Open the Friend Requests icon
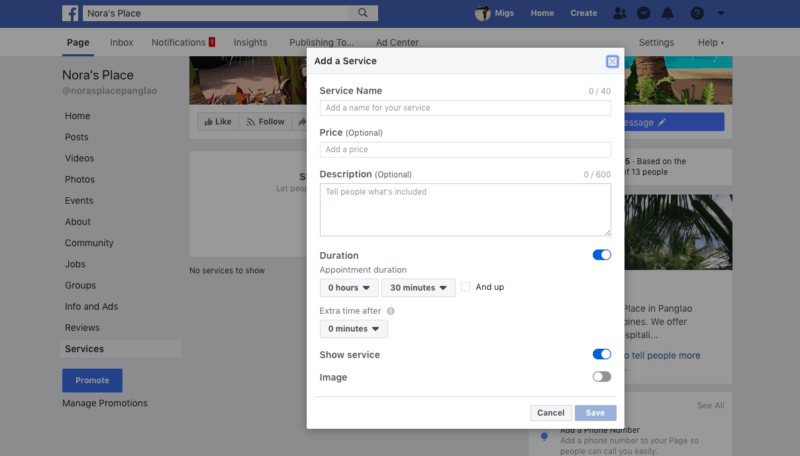800x456 pixels. (x=619, y=13)
